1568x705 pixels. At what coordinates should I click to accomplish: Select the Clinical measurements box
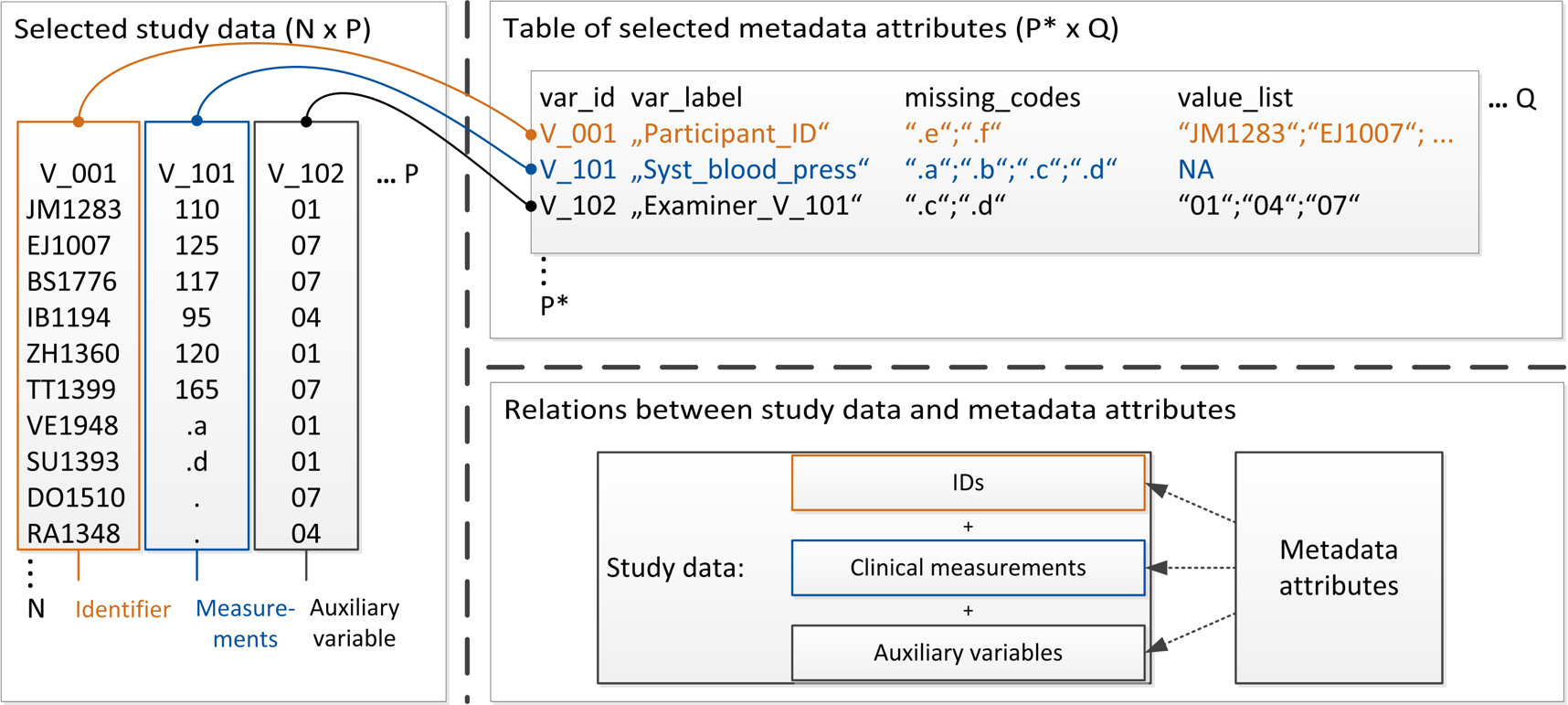click(x=968, y=568)
